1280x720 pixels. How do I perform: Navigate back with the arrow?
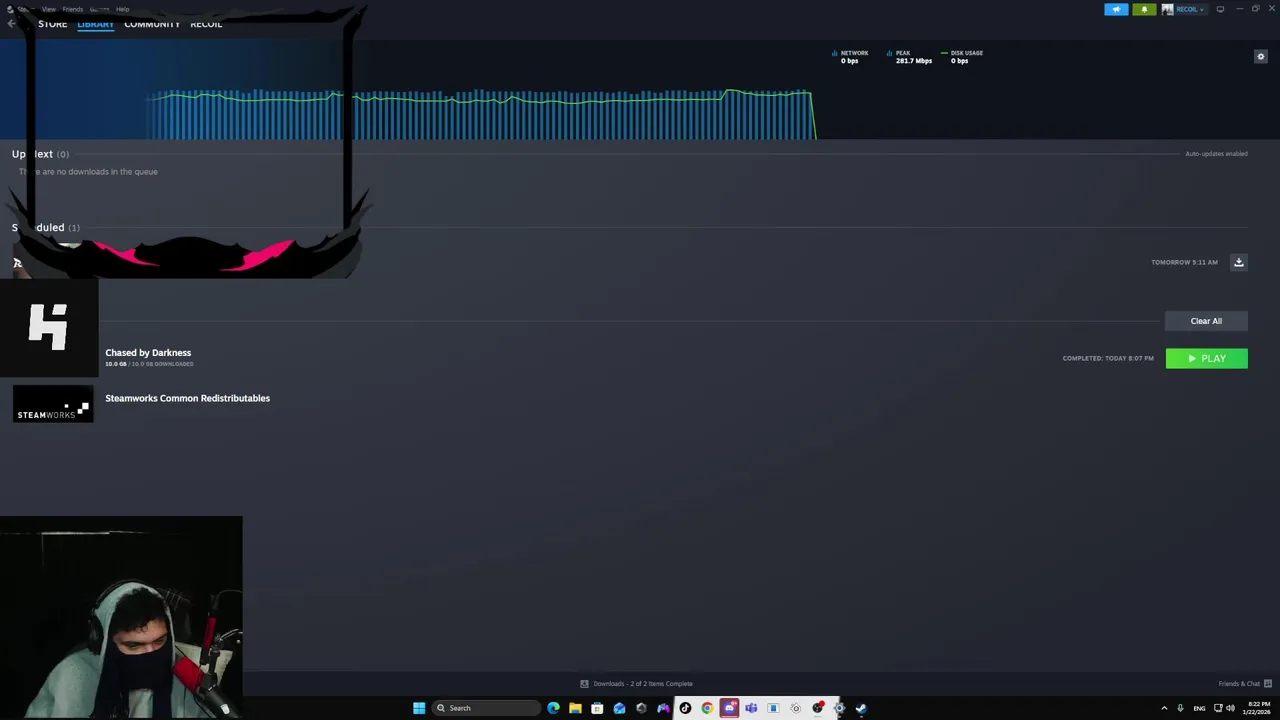click(11, 24)
